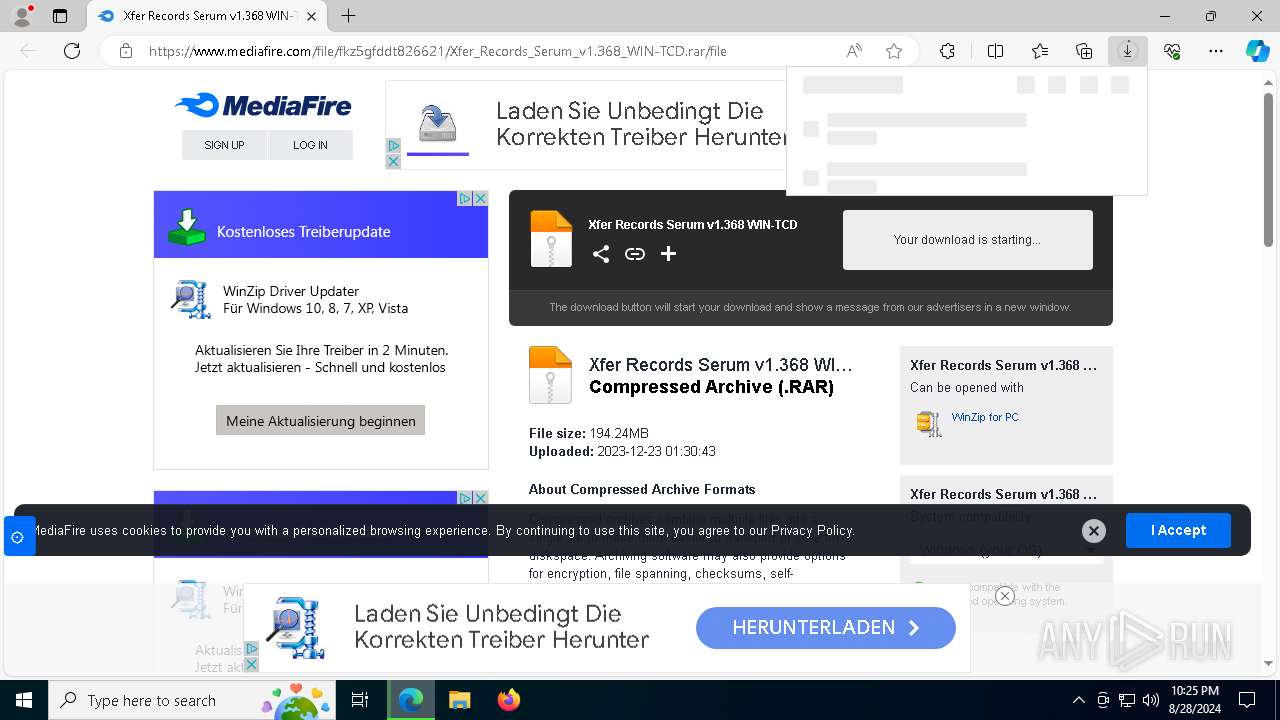Open the Copilot sidebar icon
This screenshot has width=1280, height=720.
[x=1258, y=51]
